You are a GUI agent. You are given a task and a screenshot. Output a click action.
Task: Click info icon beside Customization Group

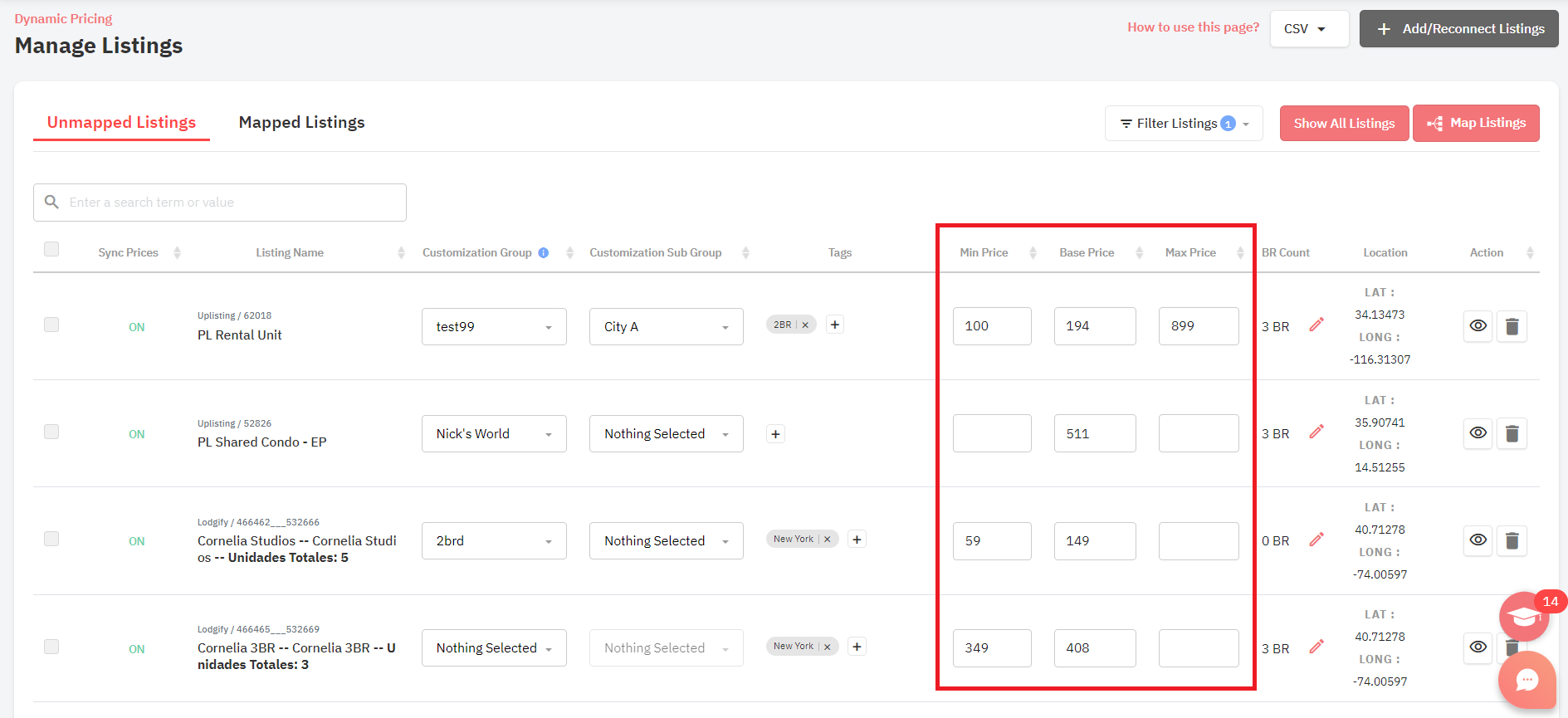click(x=544, y=252)
